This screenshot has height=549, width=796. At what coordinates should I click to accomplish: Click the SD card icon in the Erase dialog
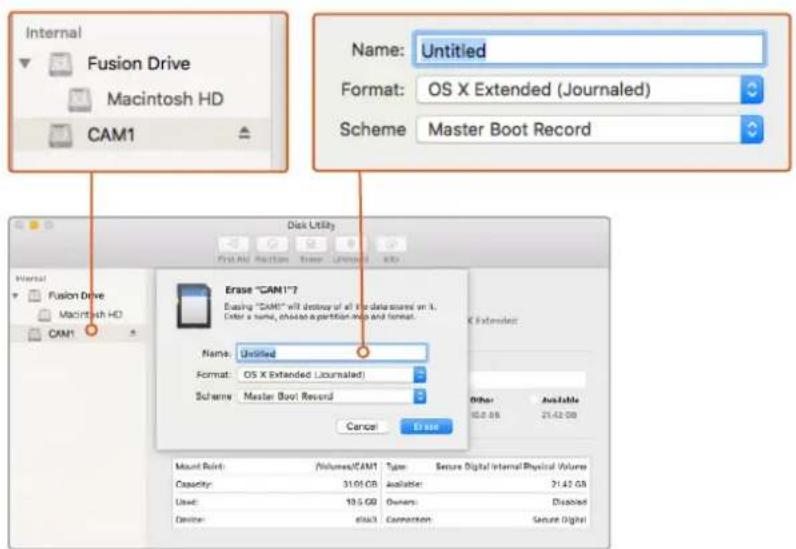tap(193, 306)
